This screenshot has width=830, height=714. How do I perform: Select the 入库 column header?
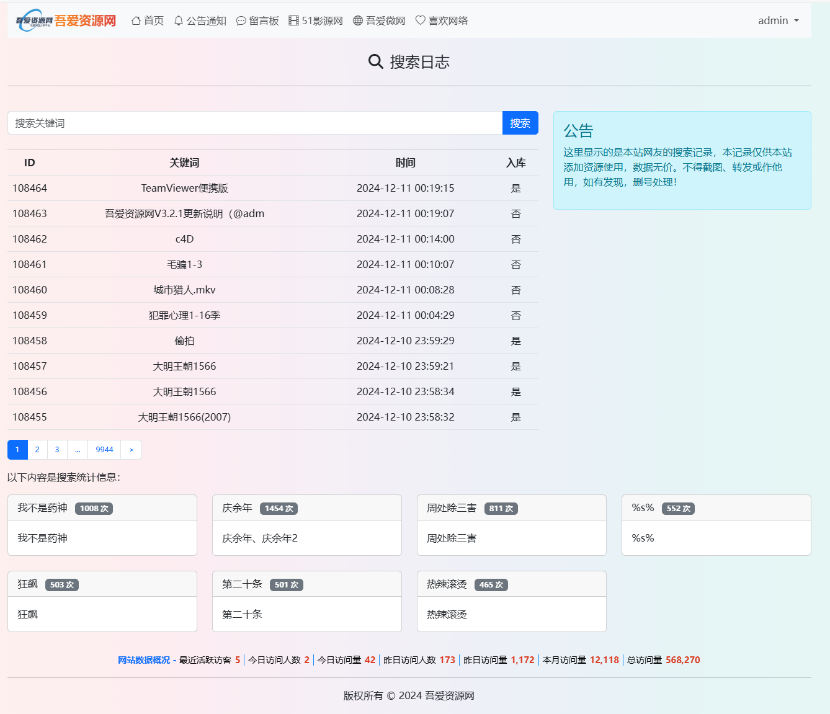point(516,162)
